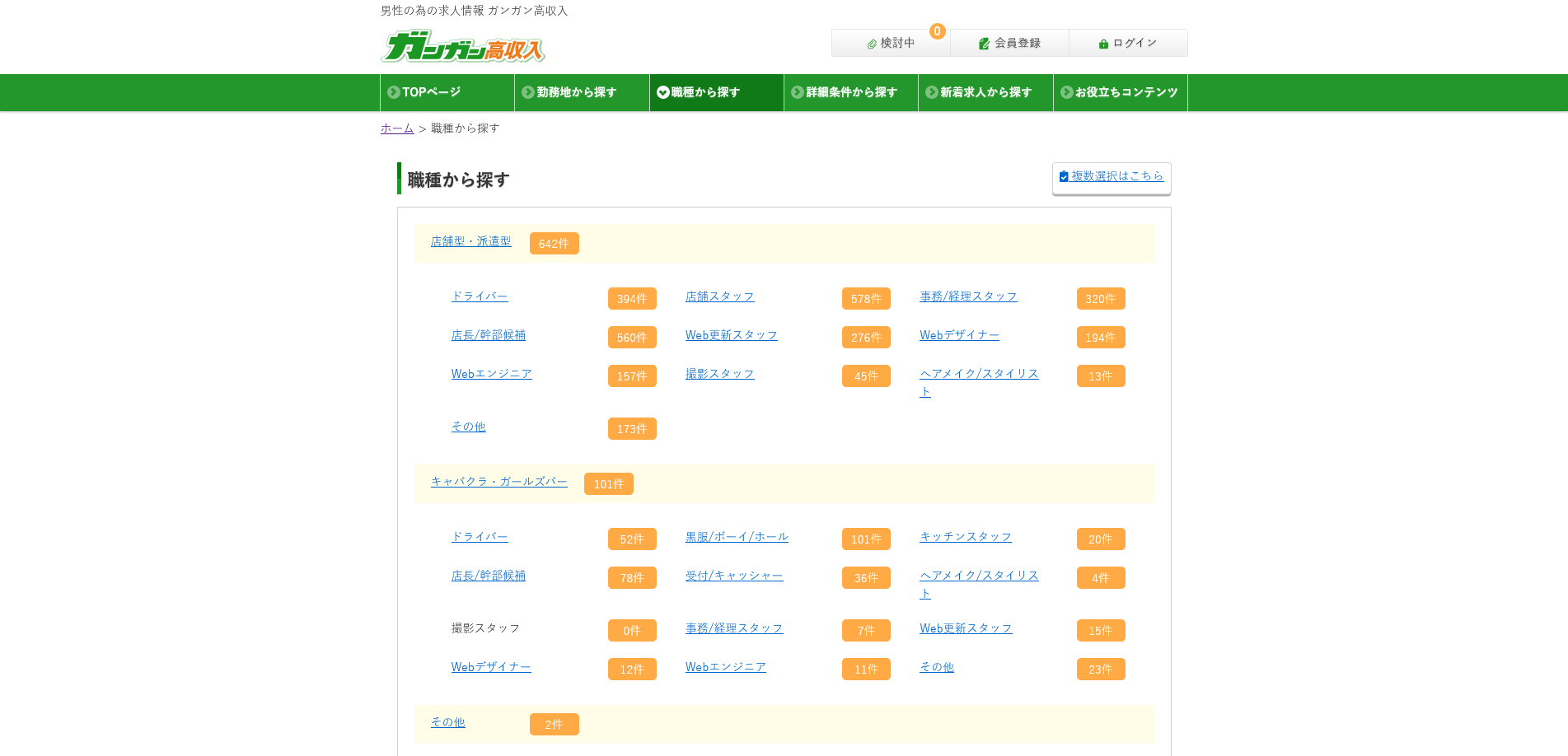Open 新着求人から探す in the nav bar

coord(985,92)
